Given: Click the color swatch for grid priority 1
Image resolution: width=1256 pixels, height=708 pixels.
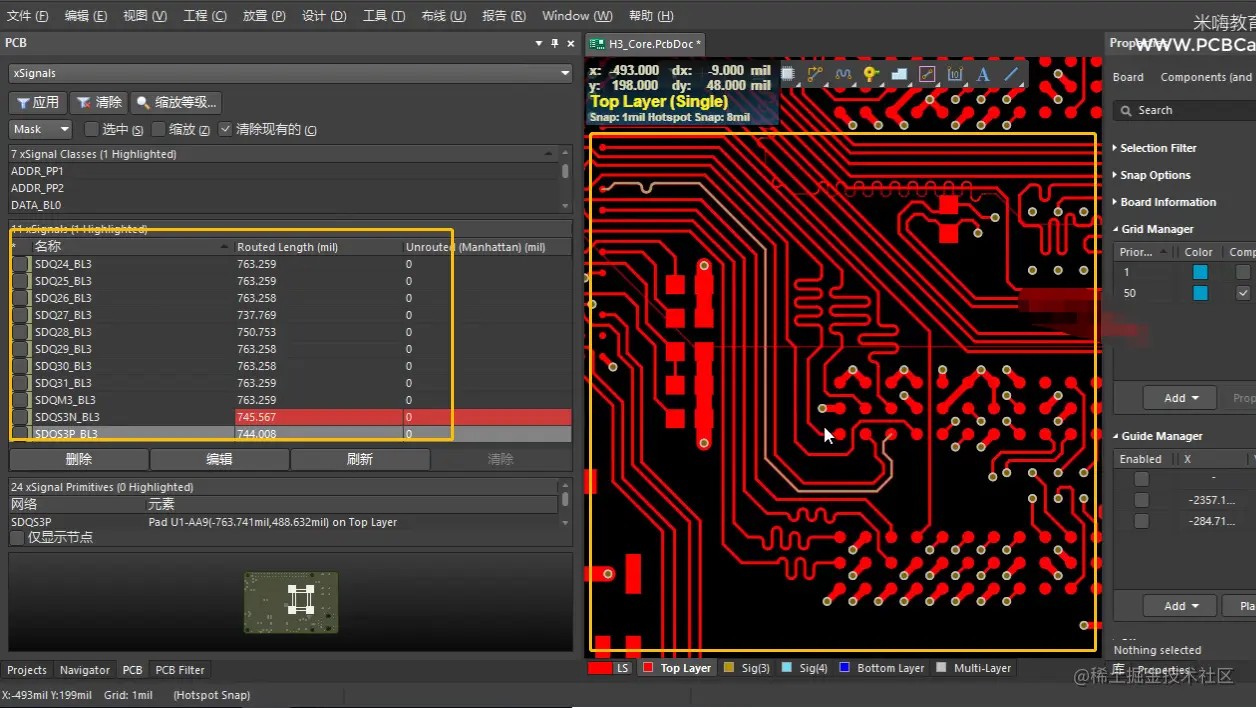Looking at the screenshot, I should (x=1200, y=272).
